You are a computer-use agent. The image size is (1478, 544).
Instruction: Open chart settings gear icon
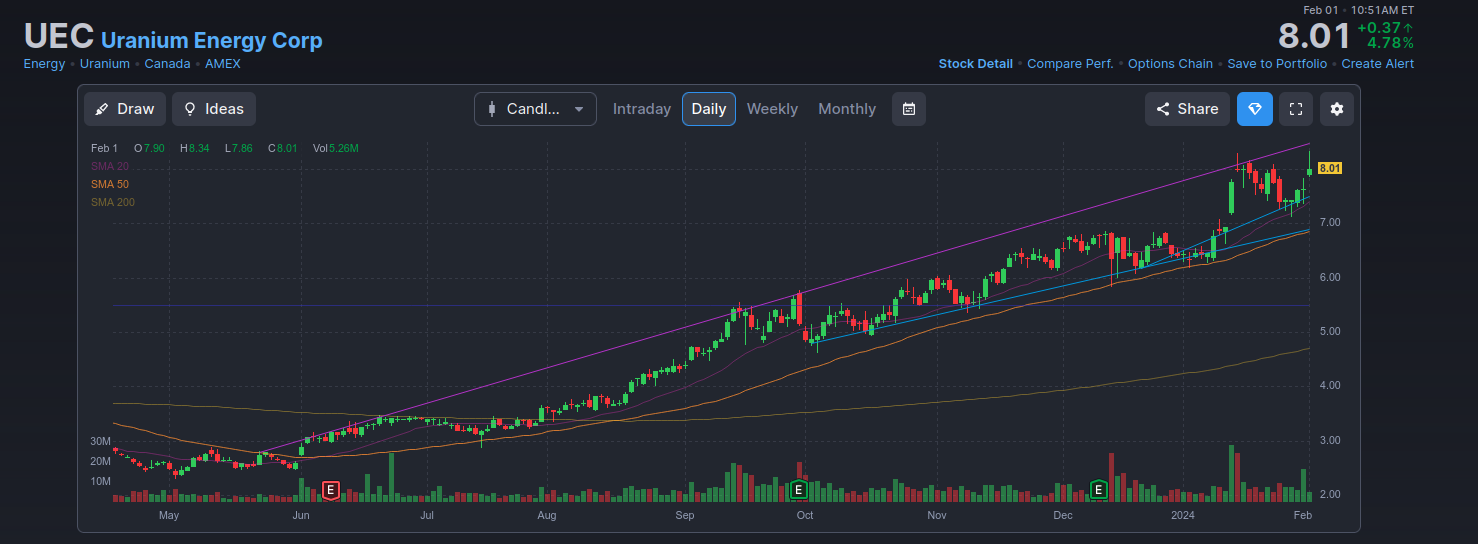pos(1337,109)
